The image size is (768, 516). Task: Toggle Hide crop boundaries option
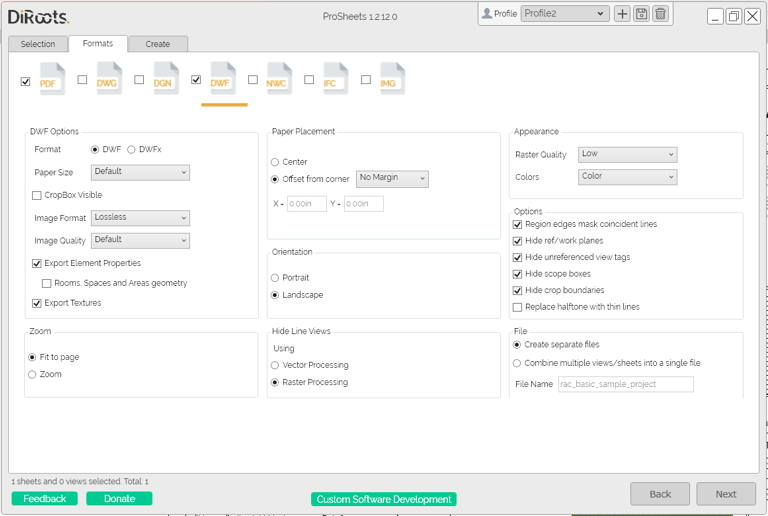click(517, 291)
